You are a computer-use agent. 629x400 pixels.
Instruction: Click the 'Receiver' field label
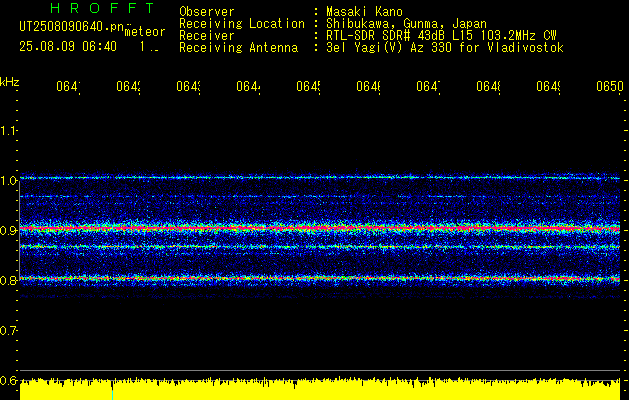click(207, 36)
